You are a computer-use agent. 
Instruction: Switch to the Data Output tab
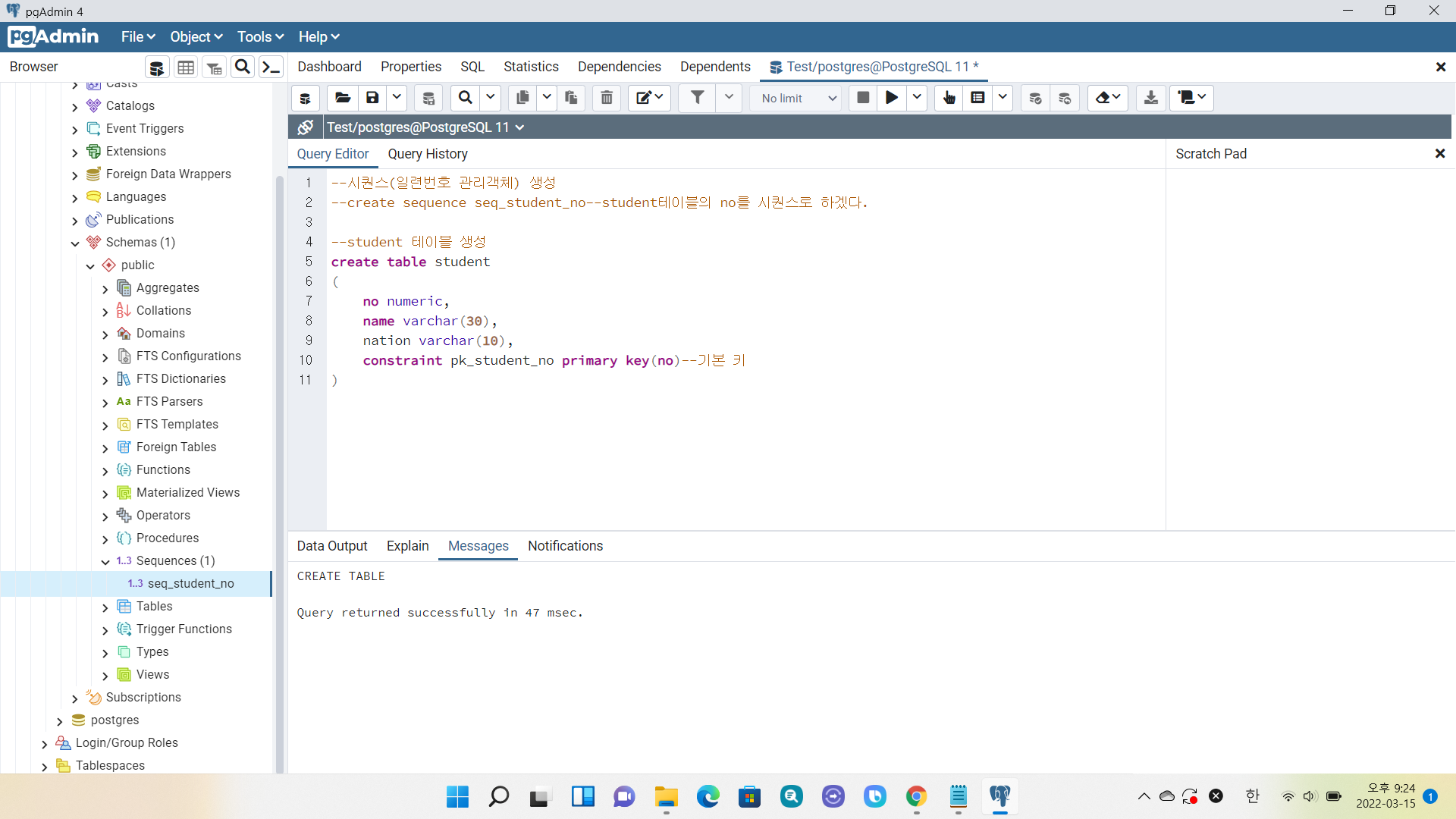[331, 546]
